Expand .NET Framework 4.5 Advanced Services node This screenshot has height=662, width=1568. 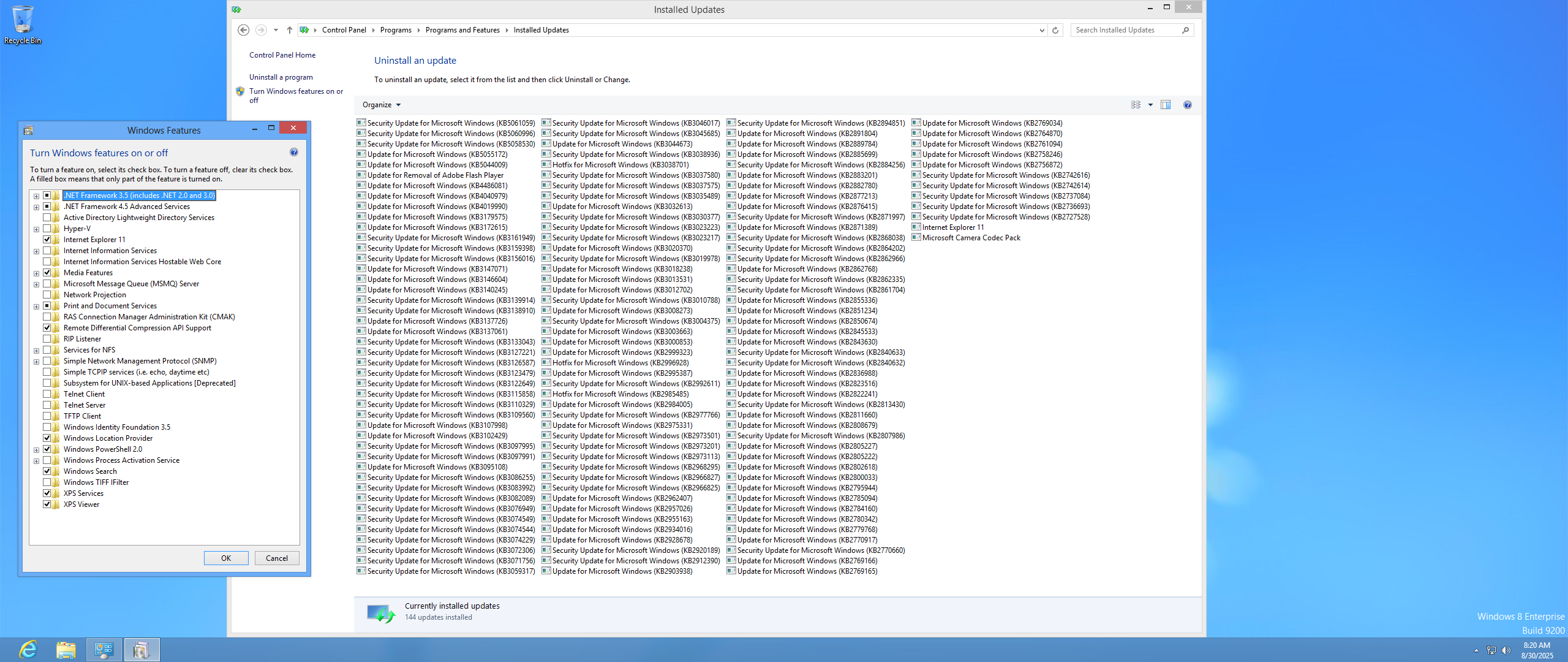pyautogui.click(x=36, y=207)
